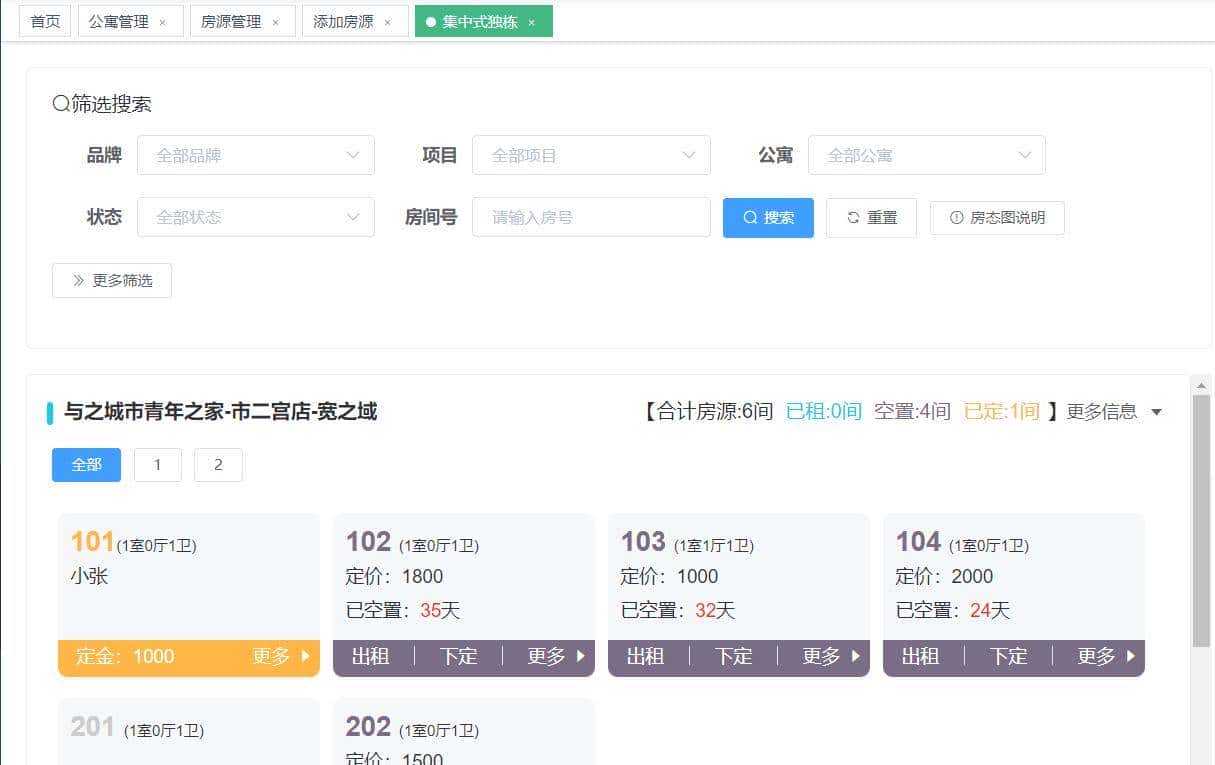Image resolution: width=1215 pixels, height=765 pixels.
Task: Click the green dot icon on 集中式独栋 tab
Action: (x=429, y=20)
